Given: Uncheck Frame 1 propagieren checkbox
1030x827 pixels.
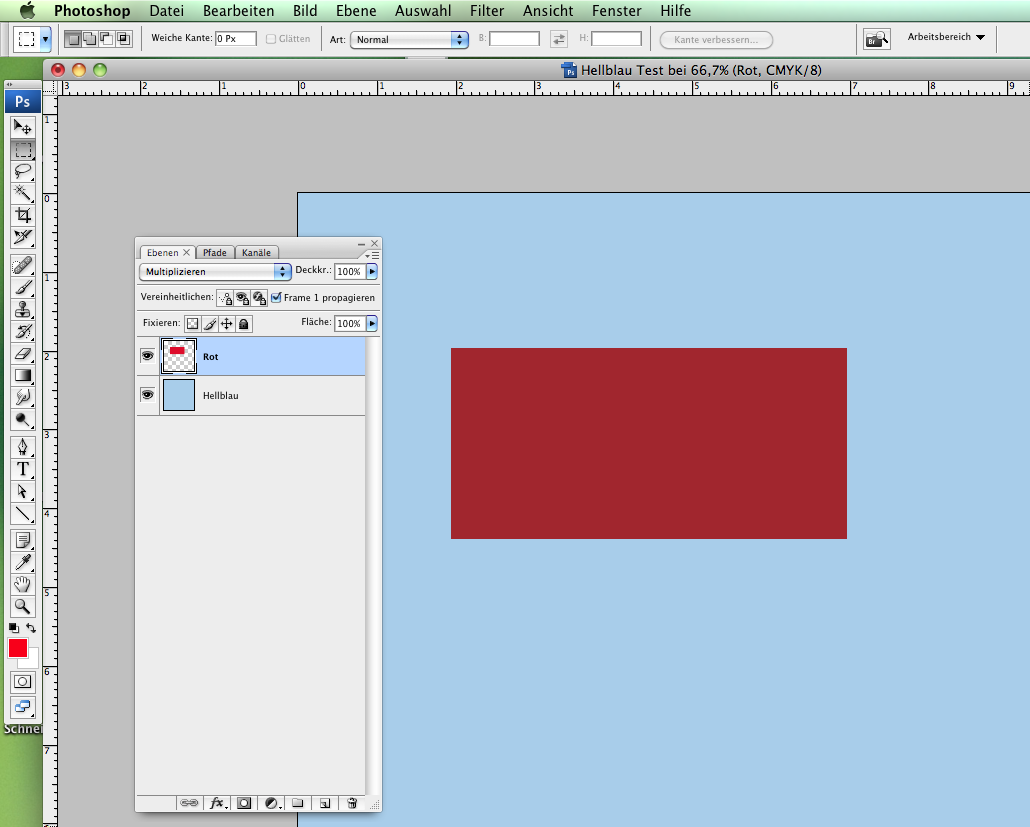Looking at the screenshot, I should pos(276,298).
